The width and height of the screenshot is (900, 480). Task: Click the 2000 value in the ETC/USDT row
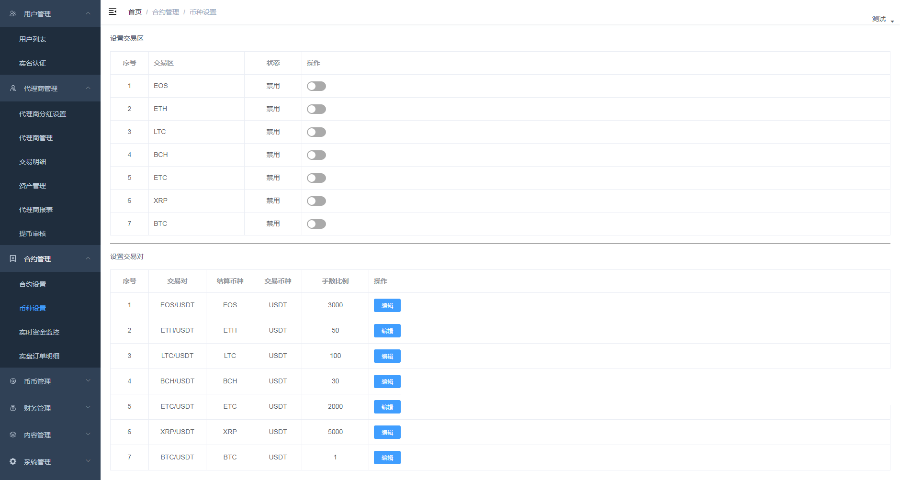(x=335, y=407)
